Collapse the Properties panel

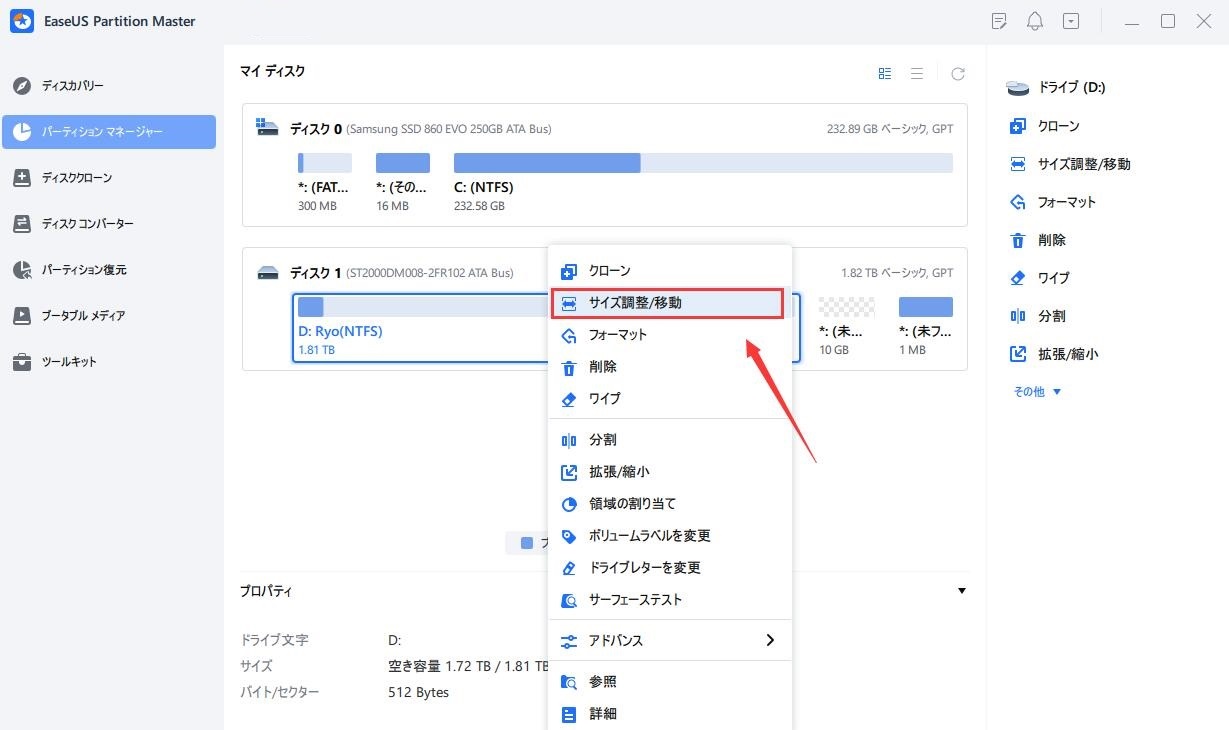(x=961, y=590)
